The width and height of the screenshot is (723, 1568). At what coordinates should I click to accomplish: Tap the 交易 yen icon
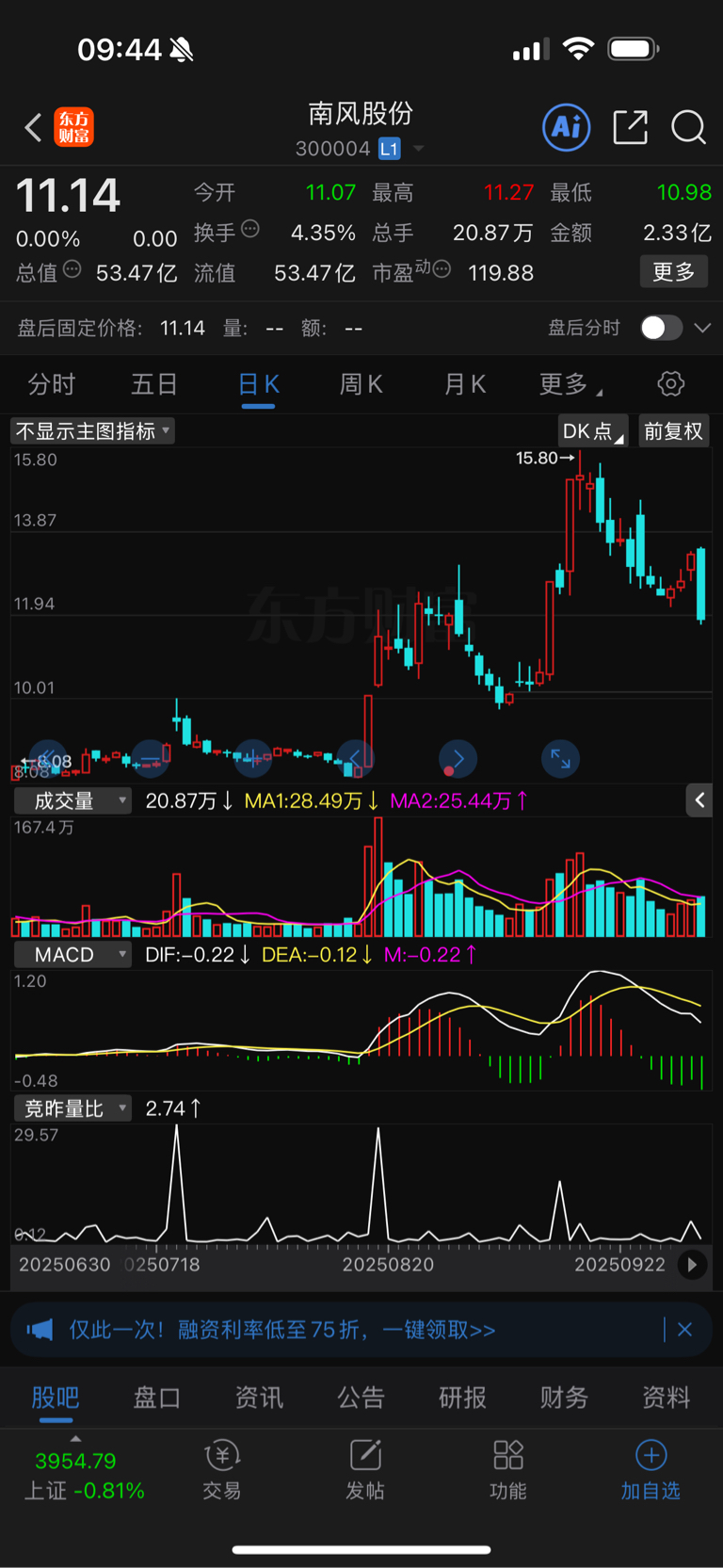[222, 1455]
